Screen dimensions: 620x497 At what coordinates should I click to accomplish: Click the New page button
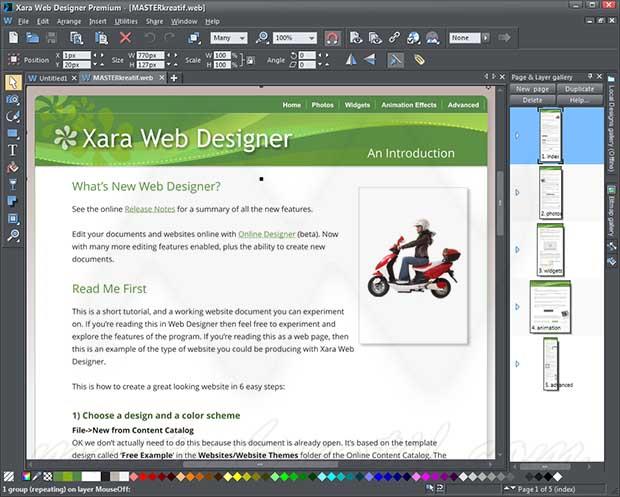pyautogui.click(x=533, y=89)
